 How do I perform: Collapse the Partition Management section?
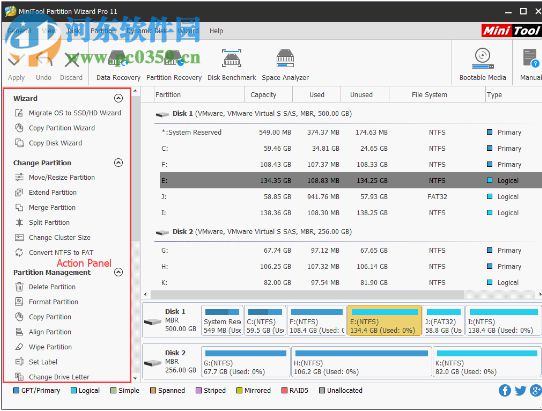[x=118, y=272]
